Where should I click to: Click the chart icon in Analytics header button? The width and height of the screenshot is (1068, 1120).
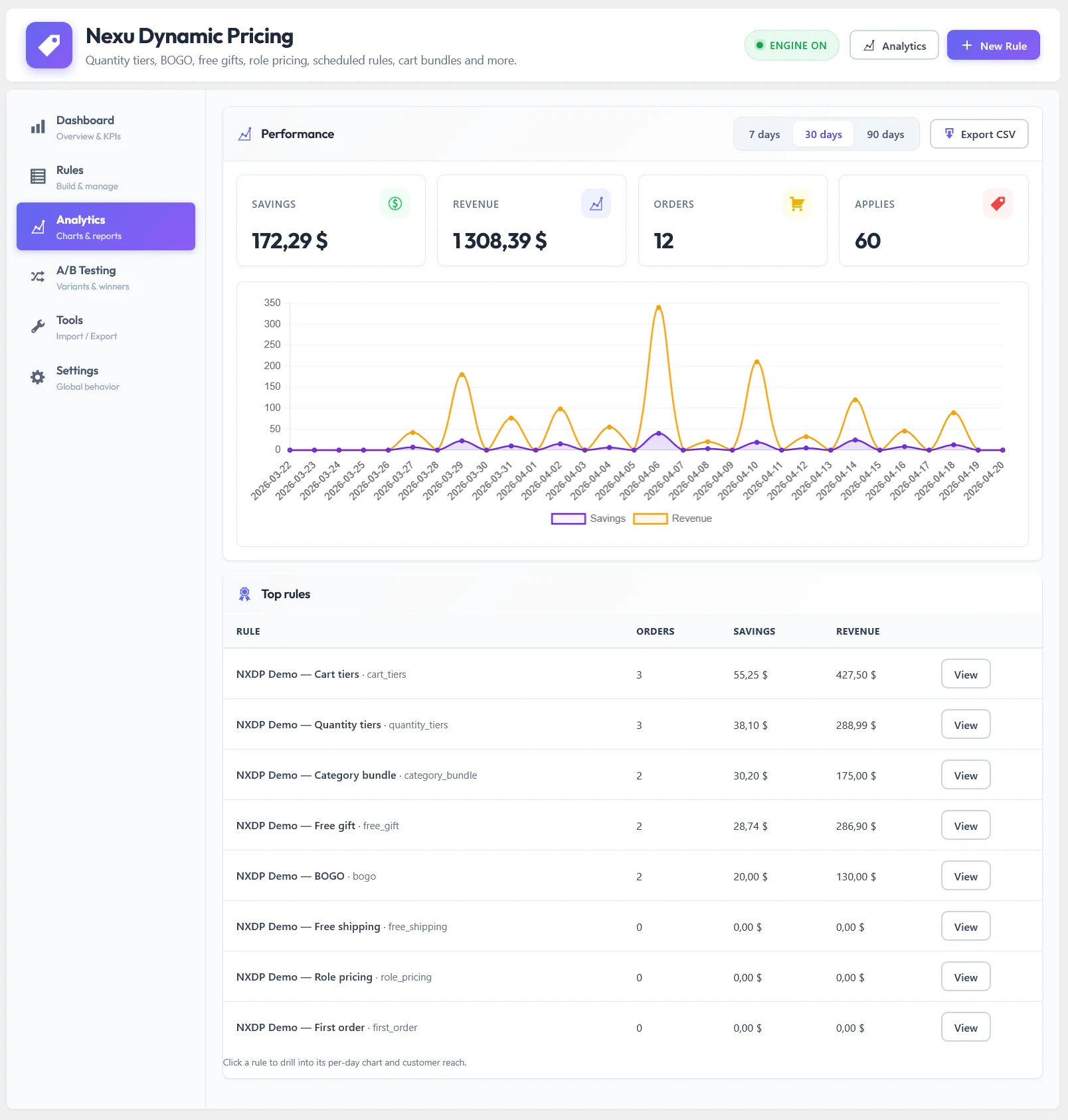869,45
